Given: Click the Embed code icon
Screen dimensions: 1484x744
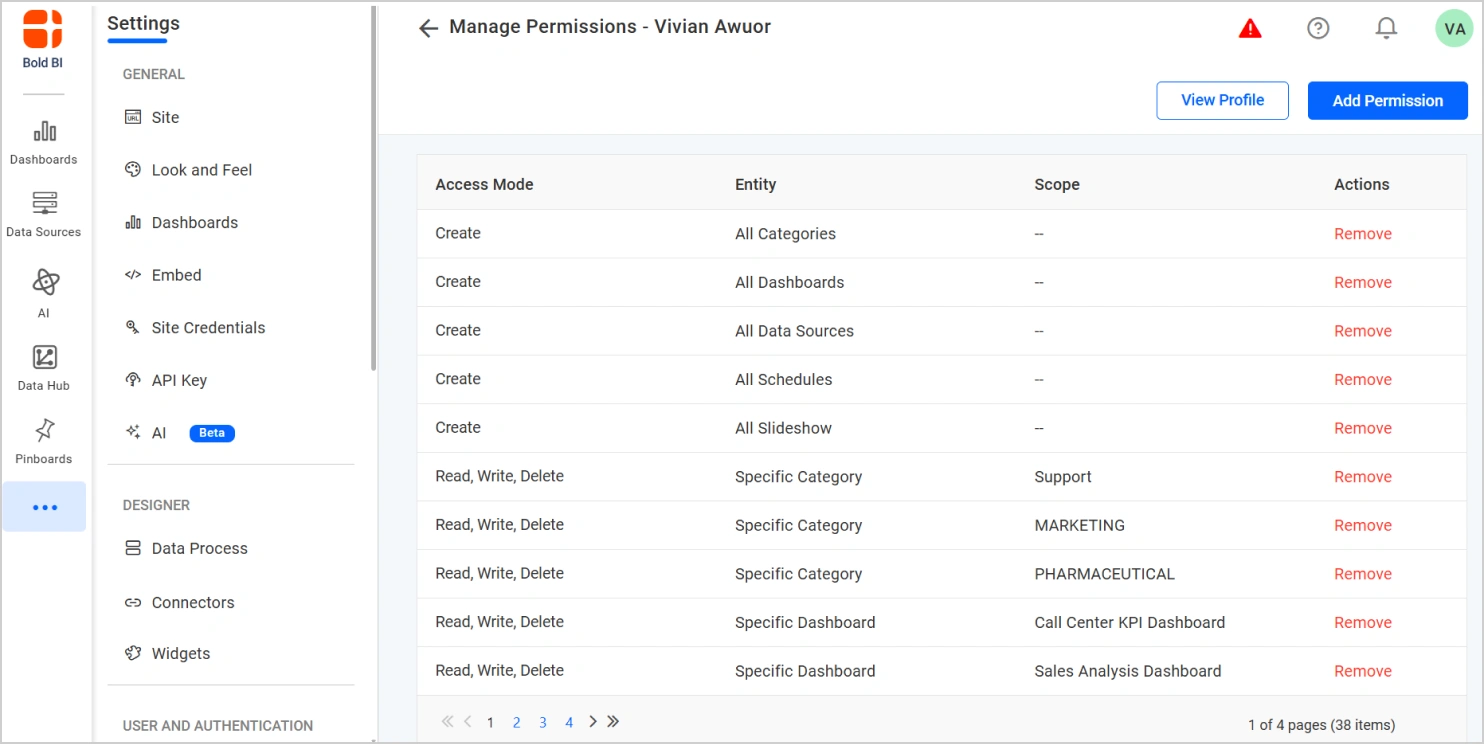Looking at the screenshot, I should click(x=133, y=275).
